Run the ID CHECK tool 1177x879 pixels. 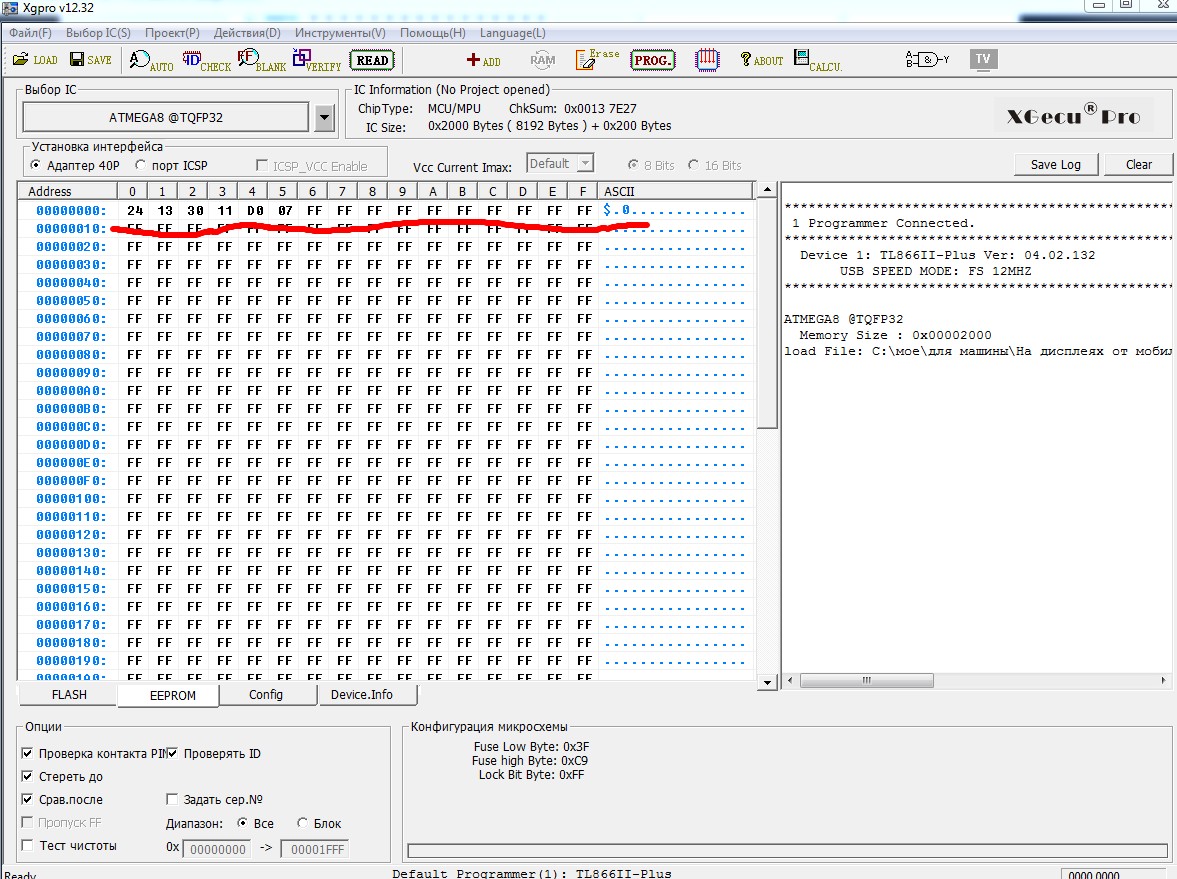[206, 61]
